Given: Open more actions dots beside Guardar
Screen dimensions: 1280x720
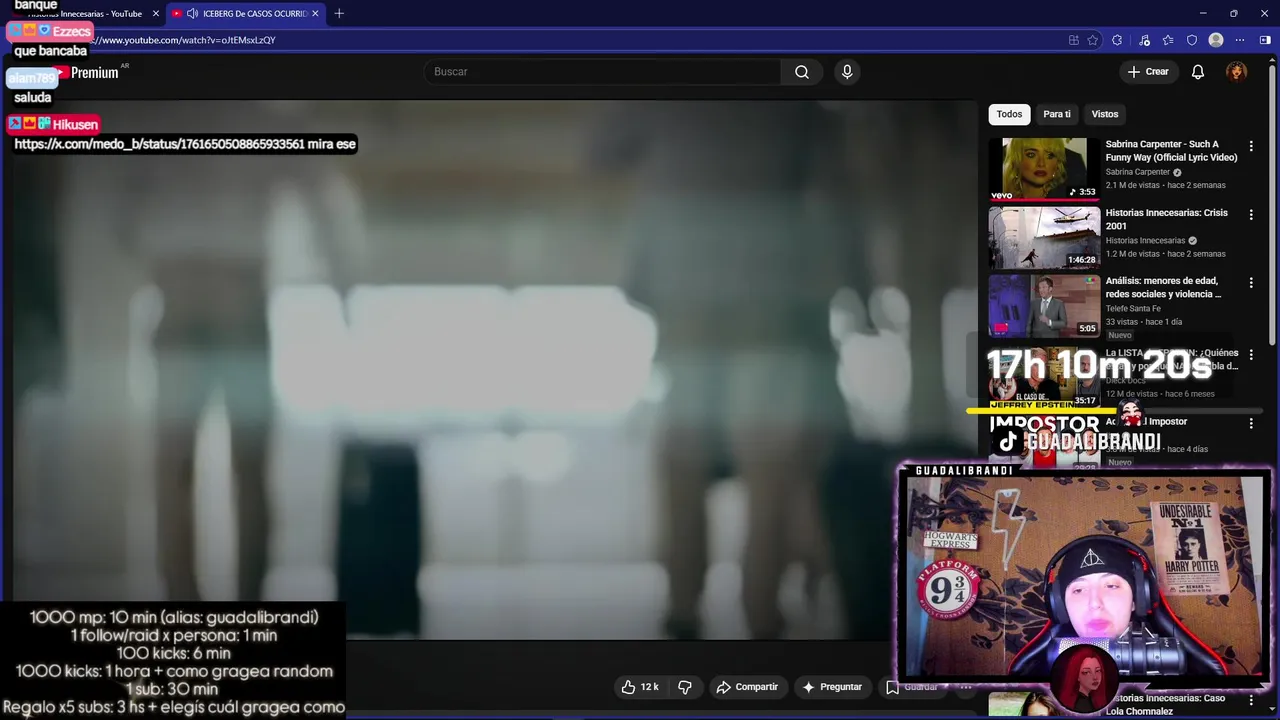Looking at the screenshot, I should point(966,687).
